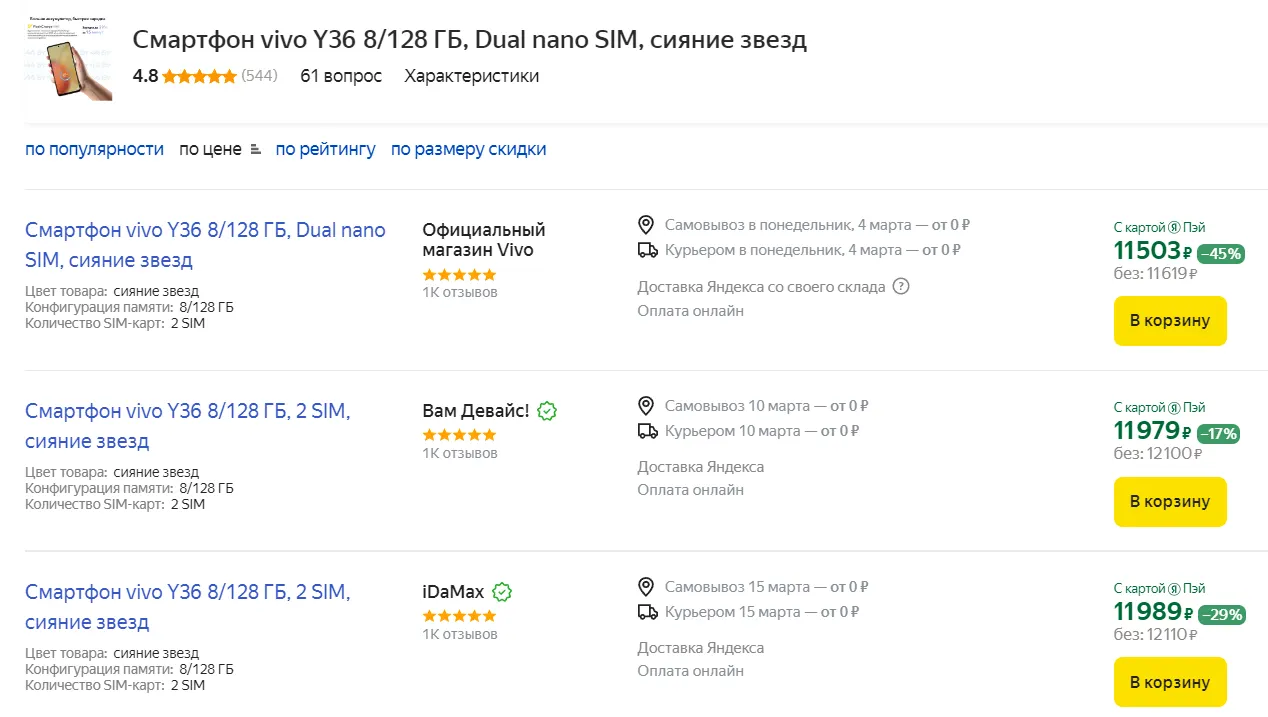Viewport: 1268px width, 717px height.
Task: Select the 'по цене' sort option
Action: click(210, 149)
